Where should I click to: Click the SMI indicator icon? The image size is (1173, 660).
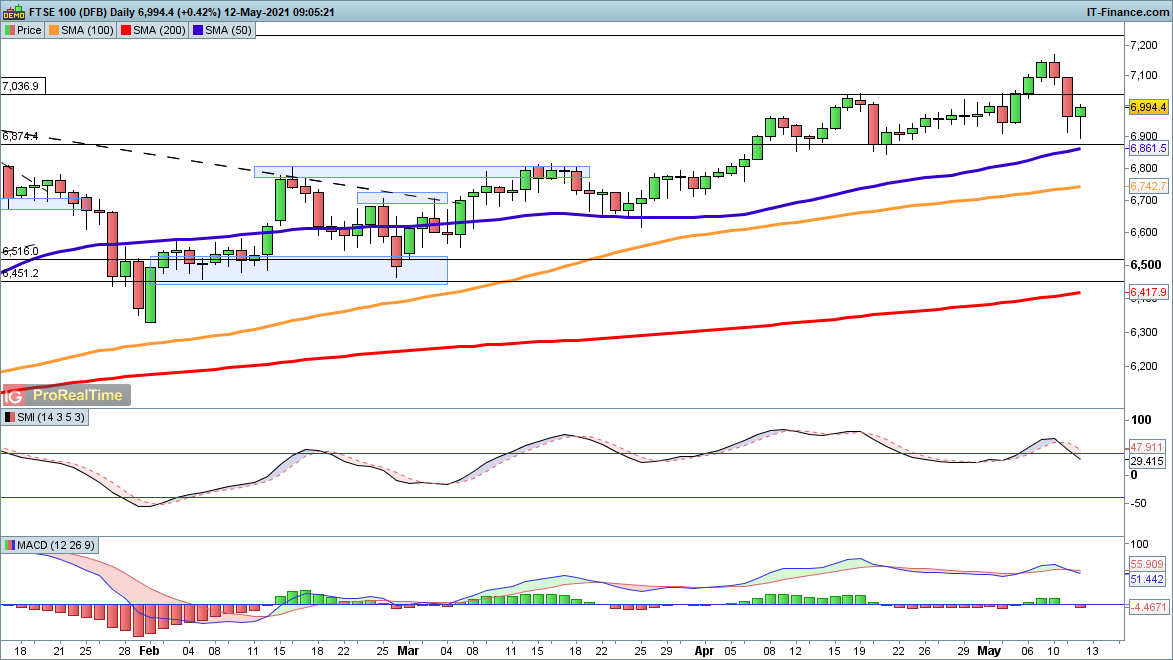(x=10, y=416)
